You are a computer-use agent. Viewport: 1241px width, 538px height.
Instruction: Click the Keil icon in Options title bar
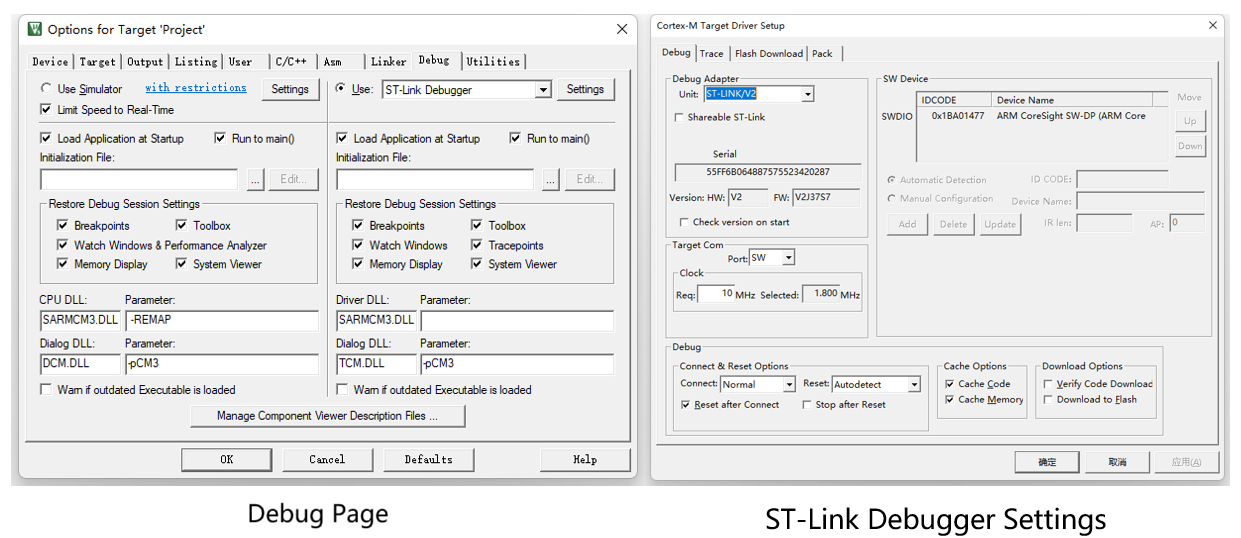point(34,29)
